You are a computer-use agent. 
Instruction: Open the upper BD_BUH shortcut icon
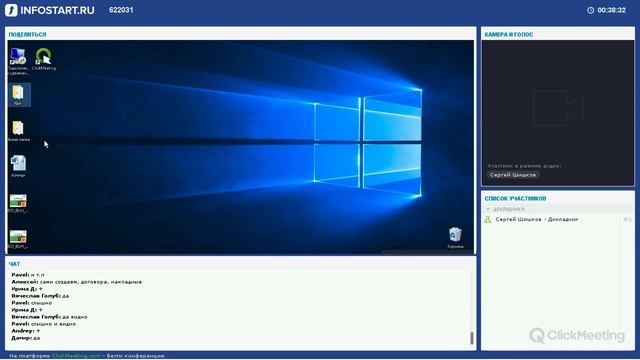click(x=18, y=203)
